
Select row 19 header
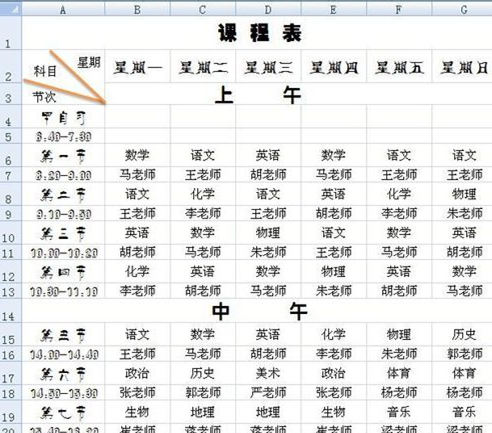click(x=11, y=412)
